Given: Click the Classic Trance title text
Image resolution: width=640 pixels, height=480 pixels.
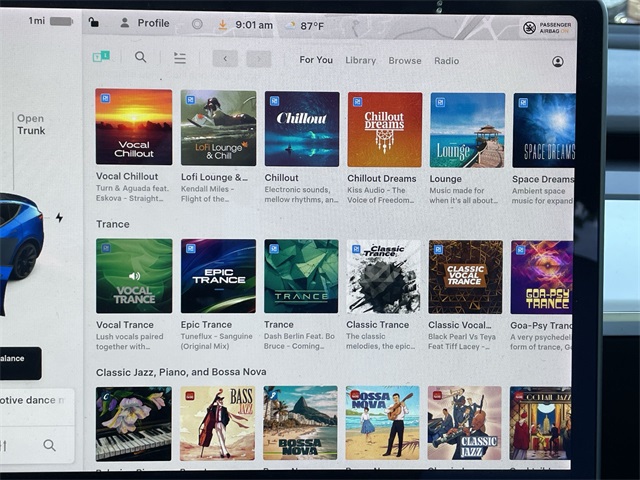Looking at the screenshot, I should click(x=378, y=324).
